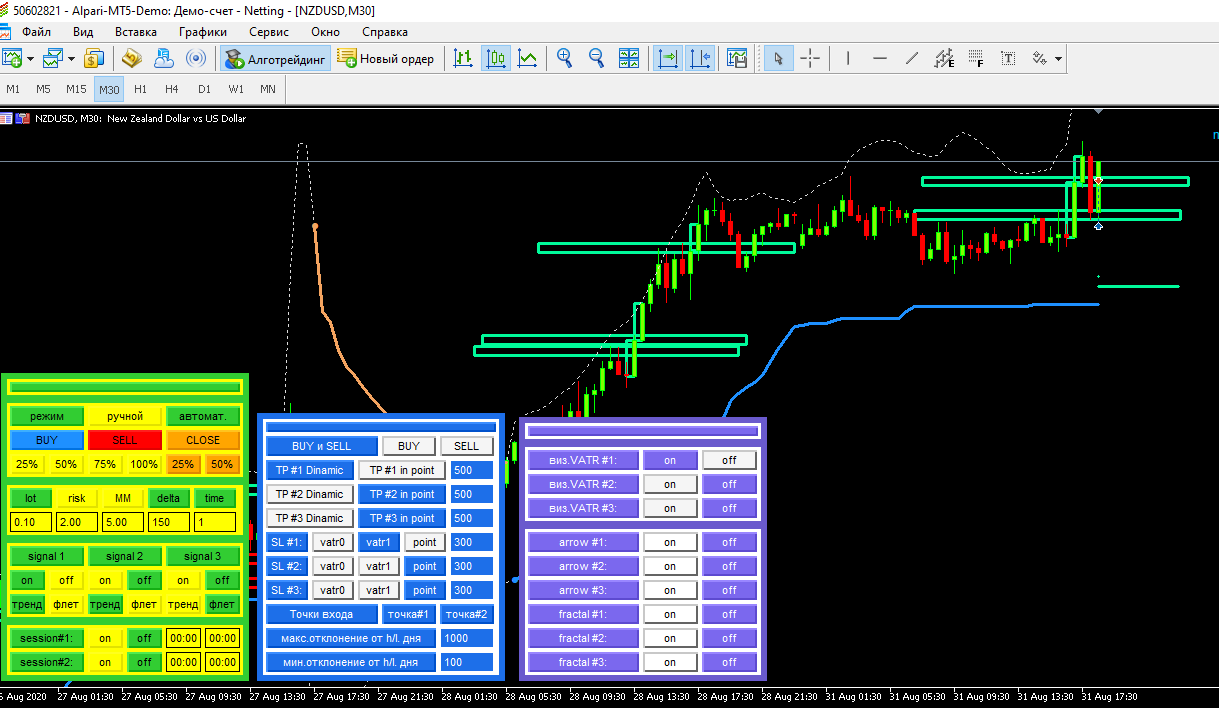Toggle Алготрейдинг button
1219x708 pixels.
pyautogui.click(x=276, y=59)
